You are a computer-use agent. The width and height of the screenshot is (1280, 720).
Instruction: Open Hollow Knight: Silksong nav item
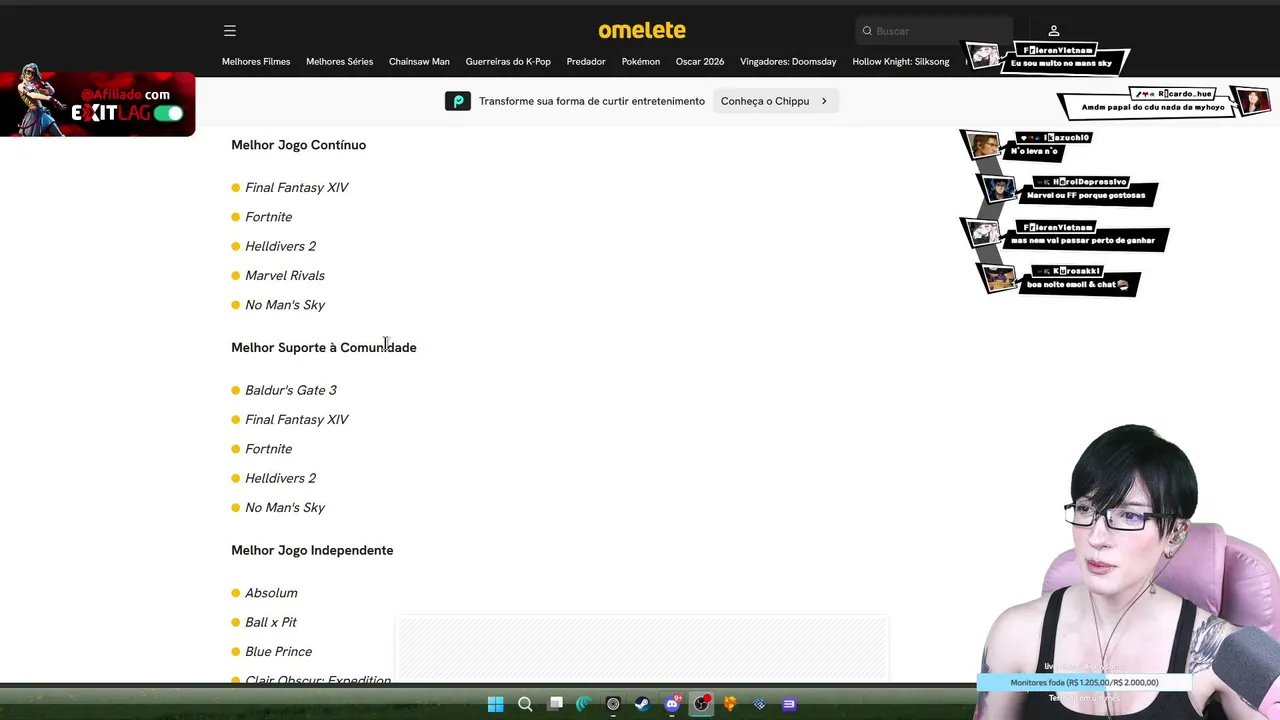pyautogui.click(x=901, y=62)
